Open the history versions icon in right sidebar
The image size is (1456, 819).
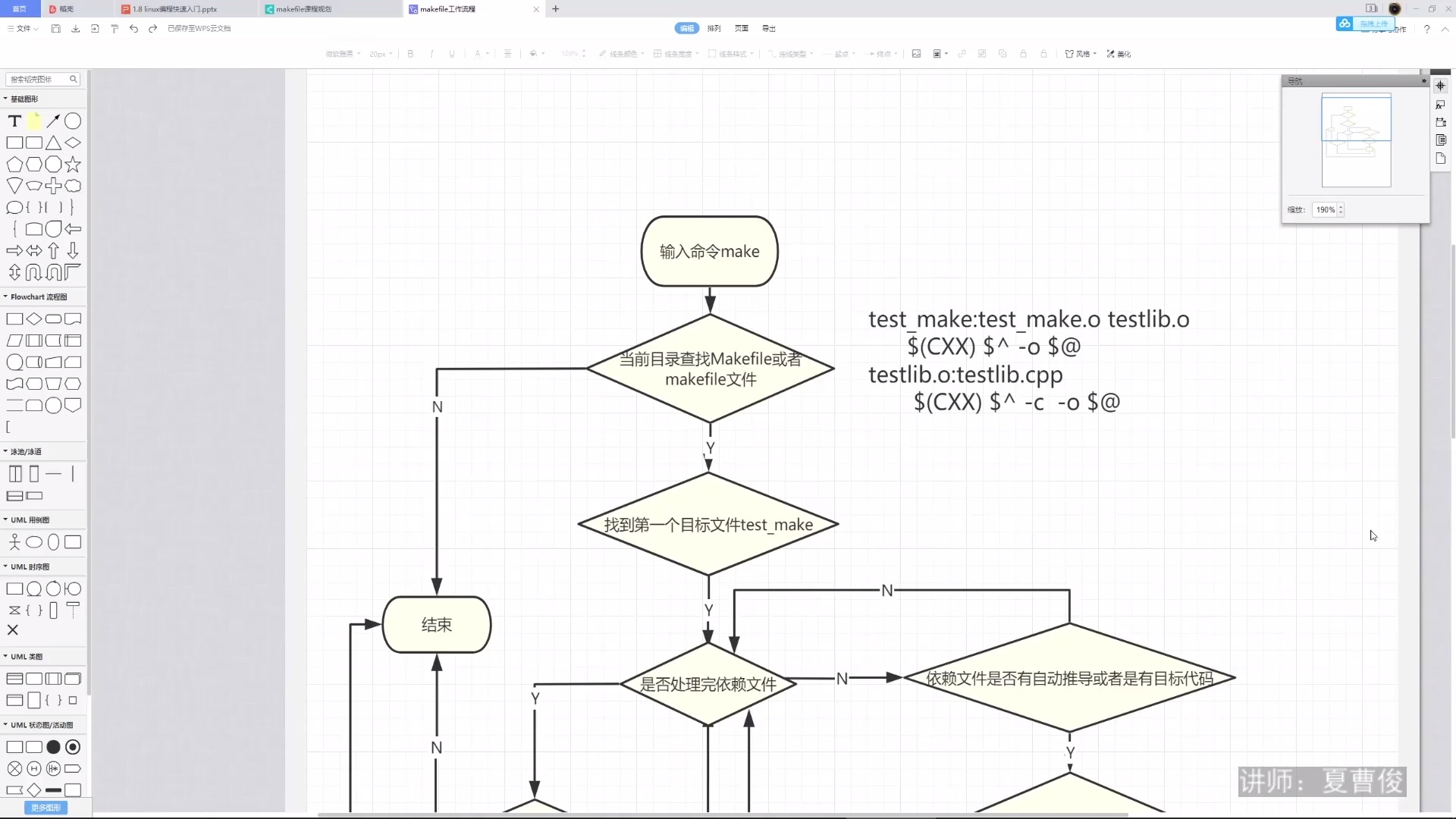[1441, 140]
